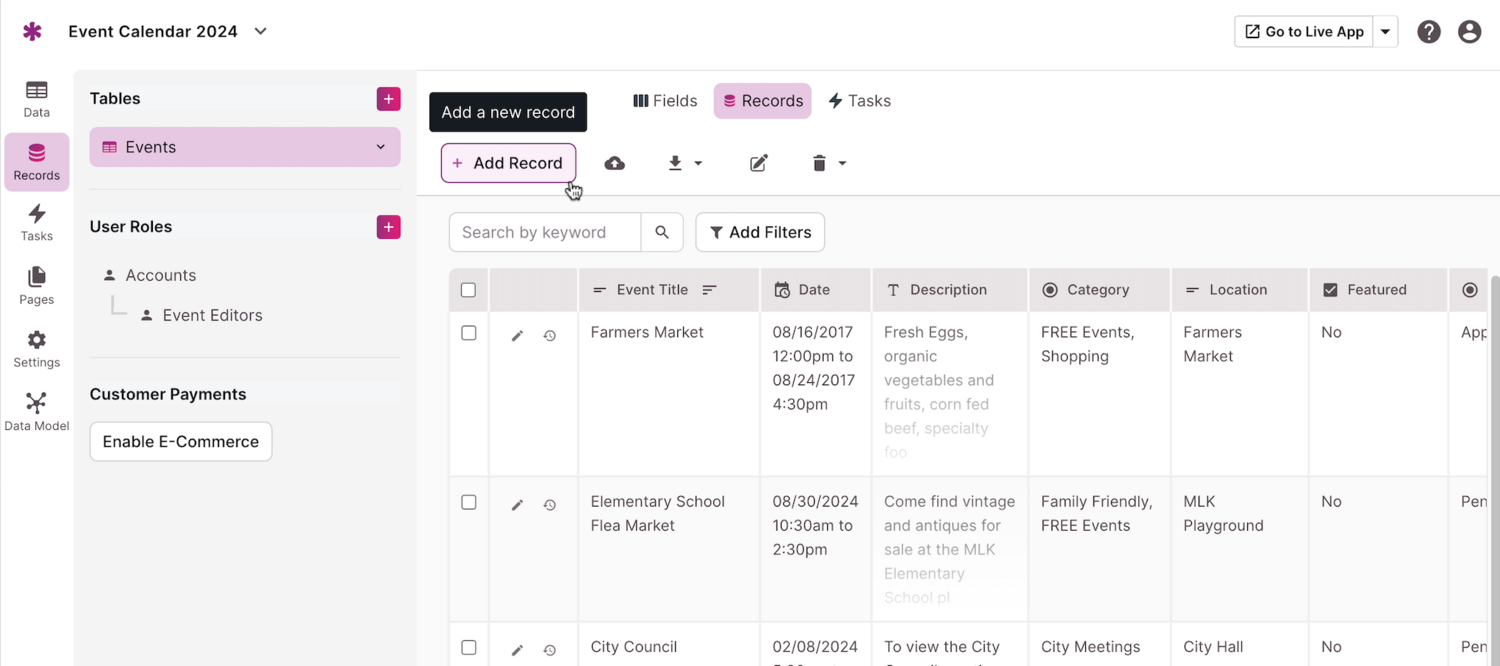The width and height of the screenshot is (1500, 666).
Task: Open the help question mark icon
Action: [1429, 32]
